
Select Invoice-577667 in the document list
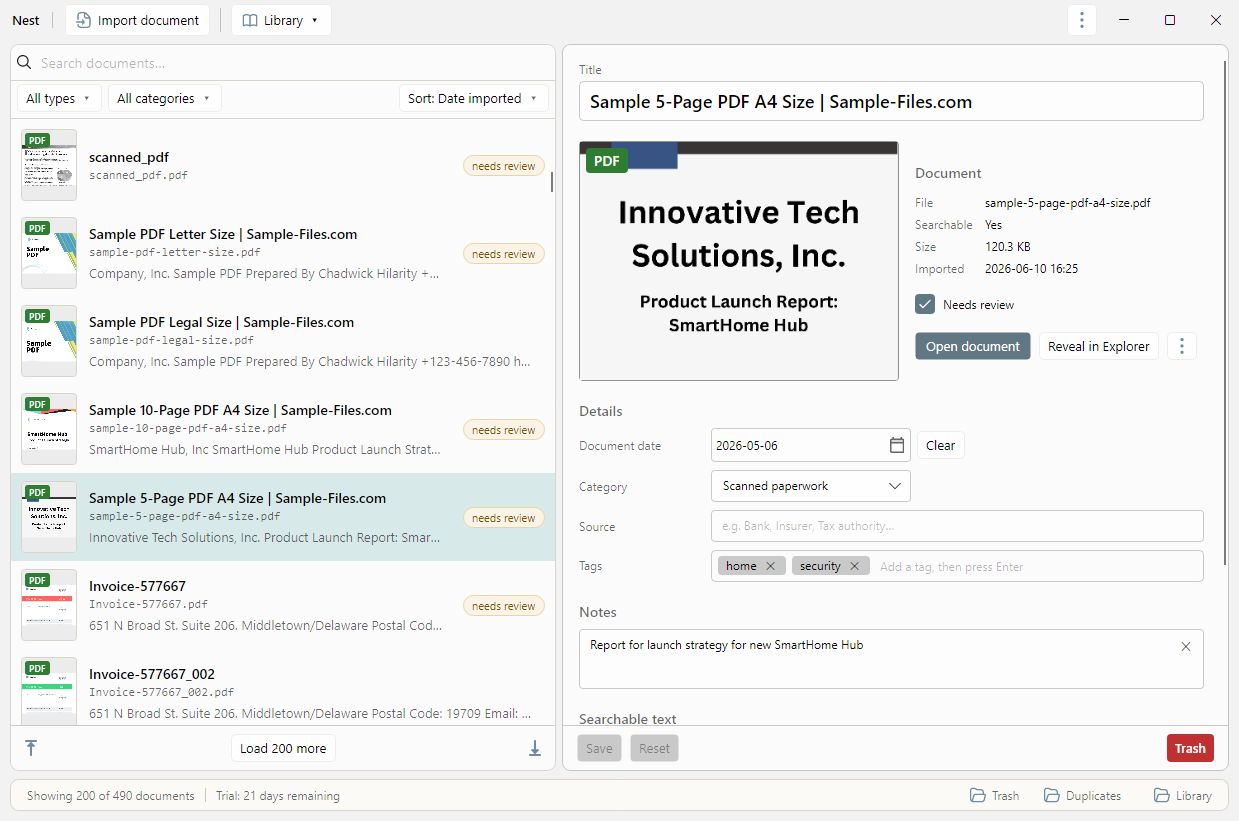pyautogui.click(x=283, y=605)
